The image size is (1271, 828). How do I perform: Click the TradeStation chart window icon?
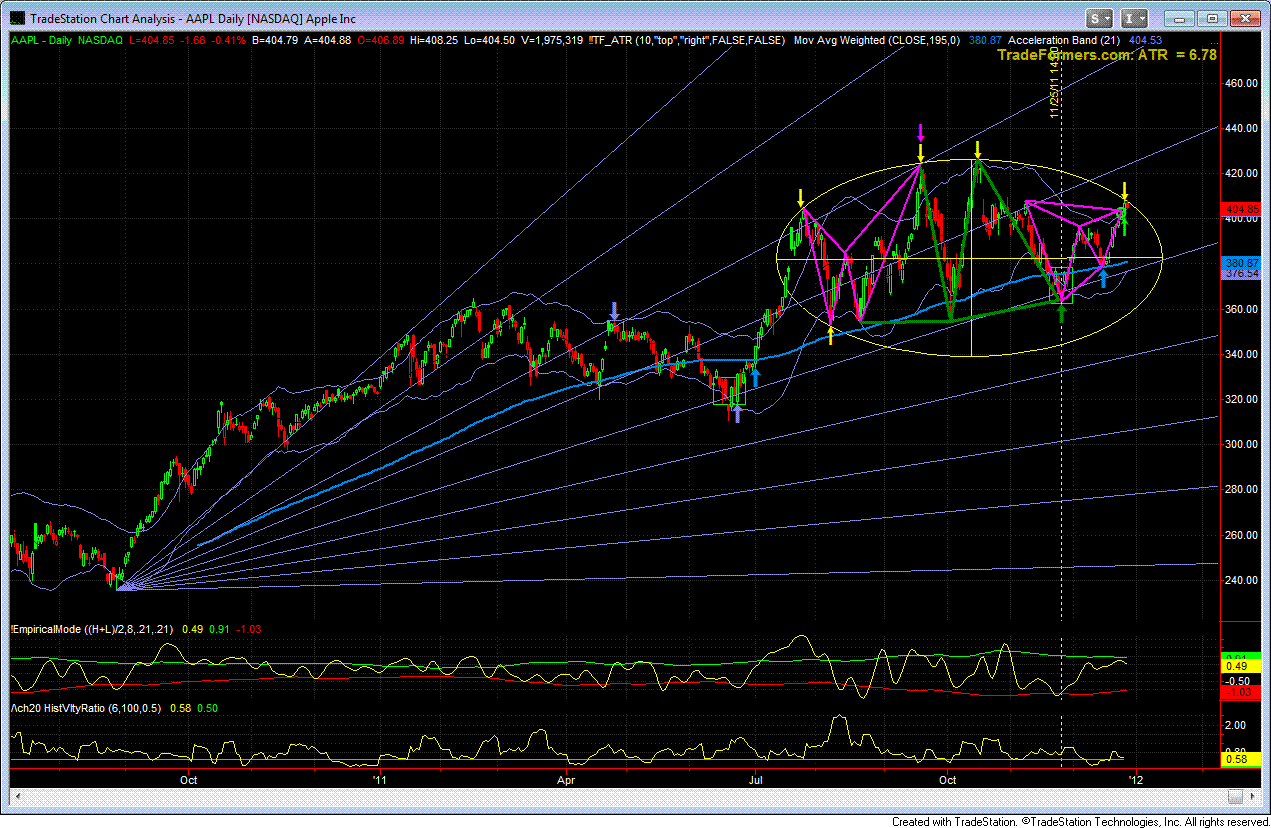coord(16,18)
